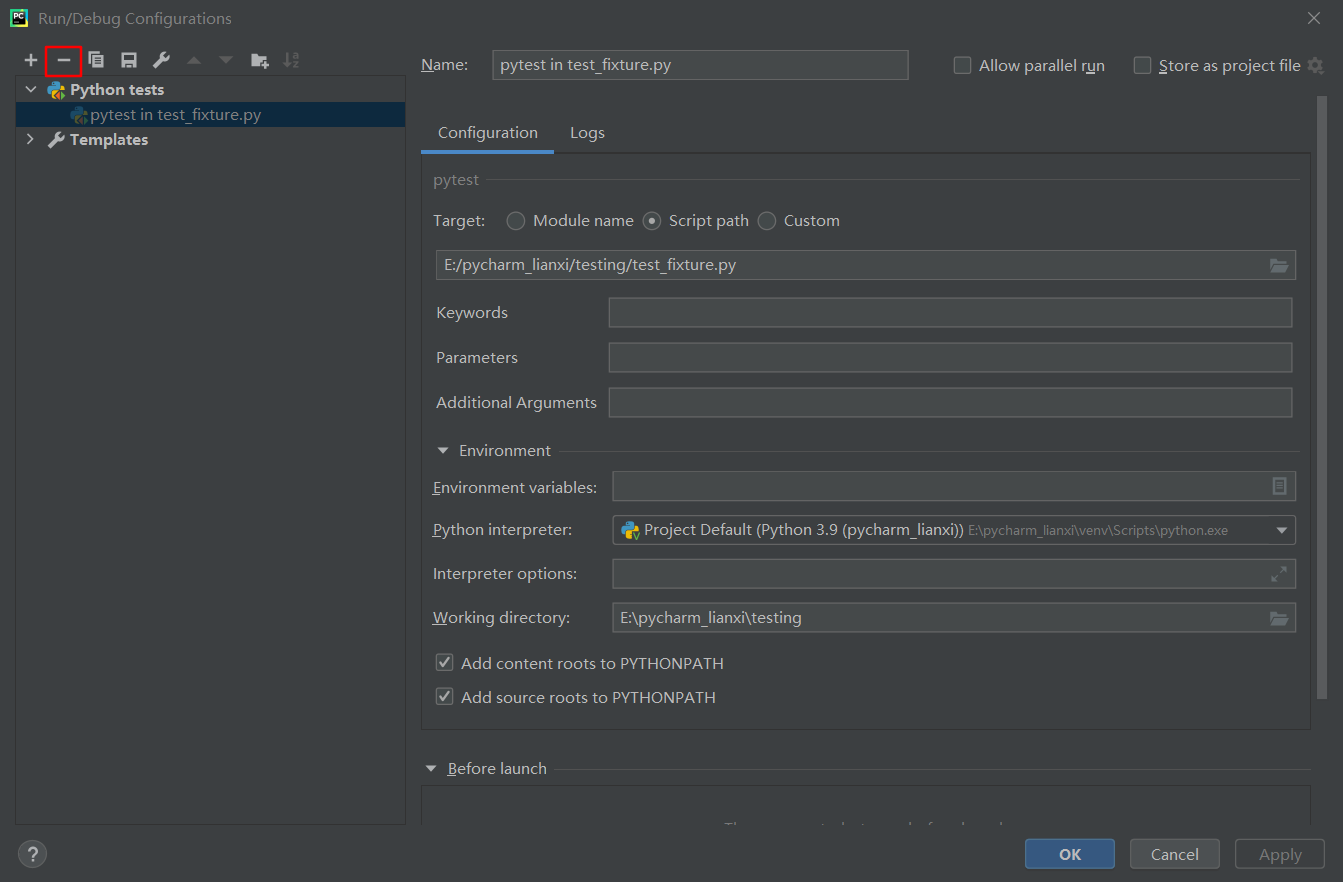Toggle Add content roots to PYTHONPATH
Screen dimensions: 1343x882
[x=445, y=663]
